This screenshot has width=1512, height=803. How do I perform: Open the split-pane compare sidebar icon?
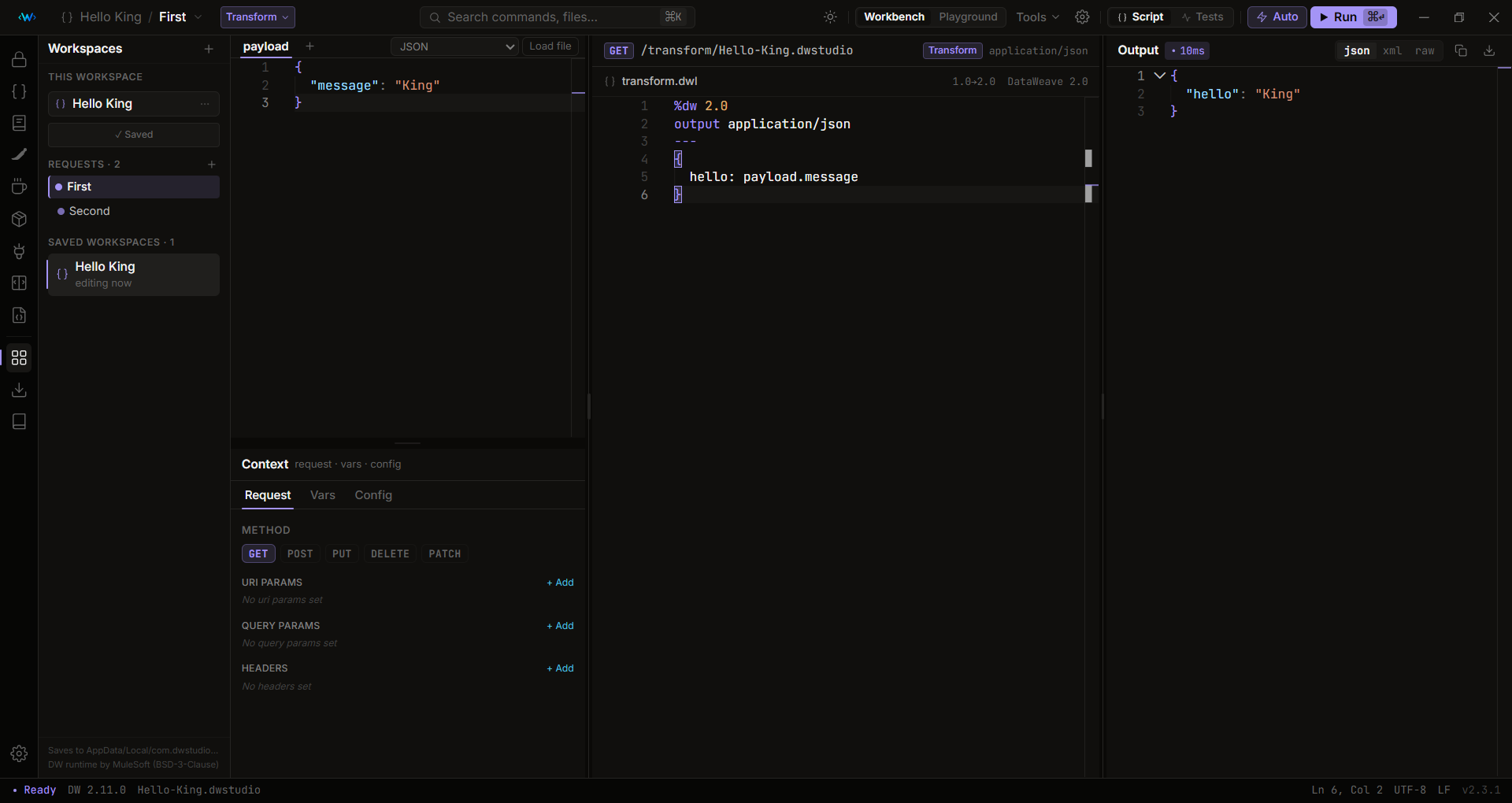19,283
